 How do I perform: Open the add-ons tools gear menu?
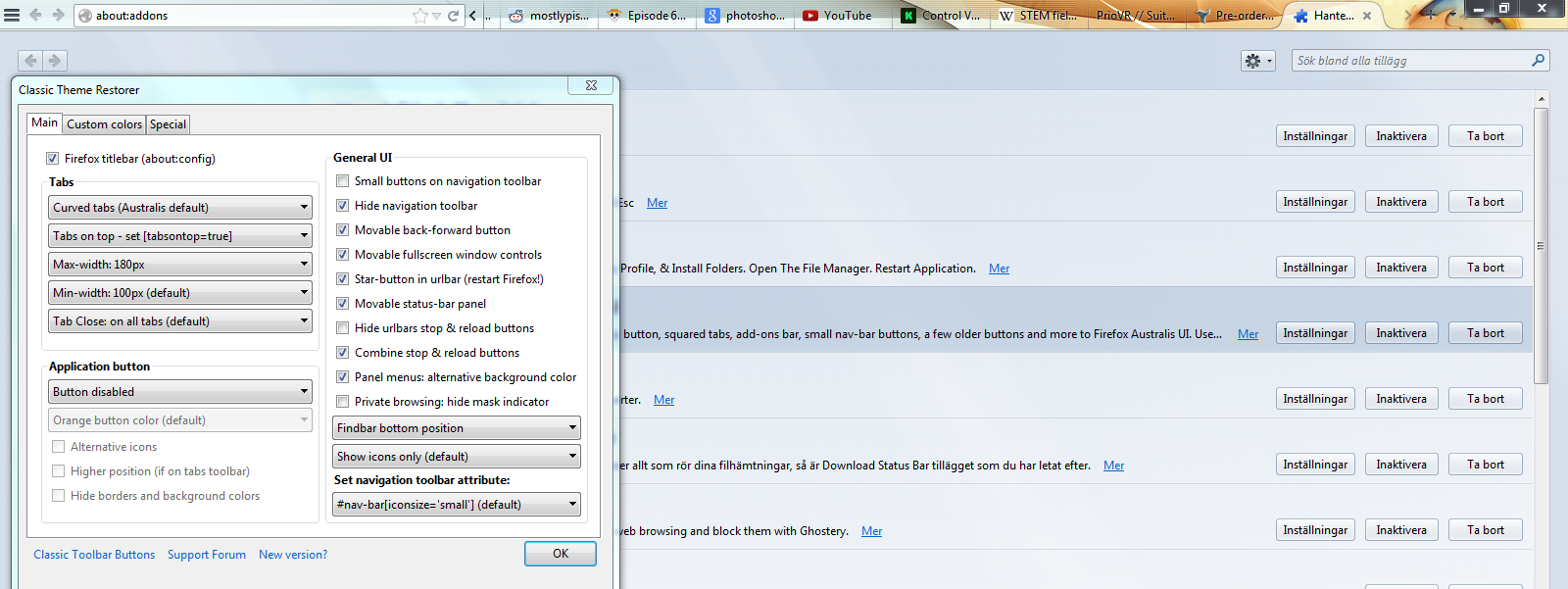point(1258,61)
